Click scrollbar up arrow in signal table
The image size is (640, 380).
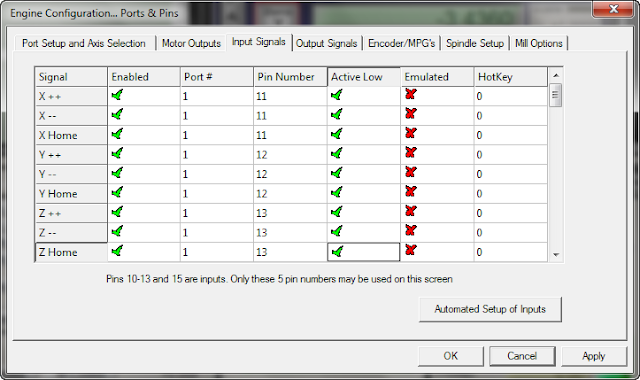coord(556,76)
